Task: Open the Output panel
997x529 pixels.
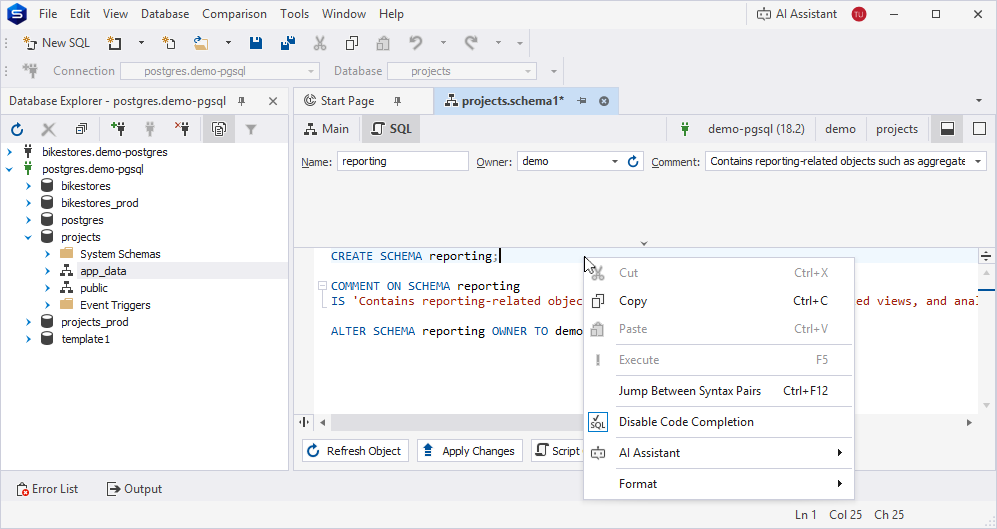Action: (134, 489)
